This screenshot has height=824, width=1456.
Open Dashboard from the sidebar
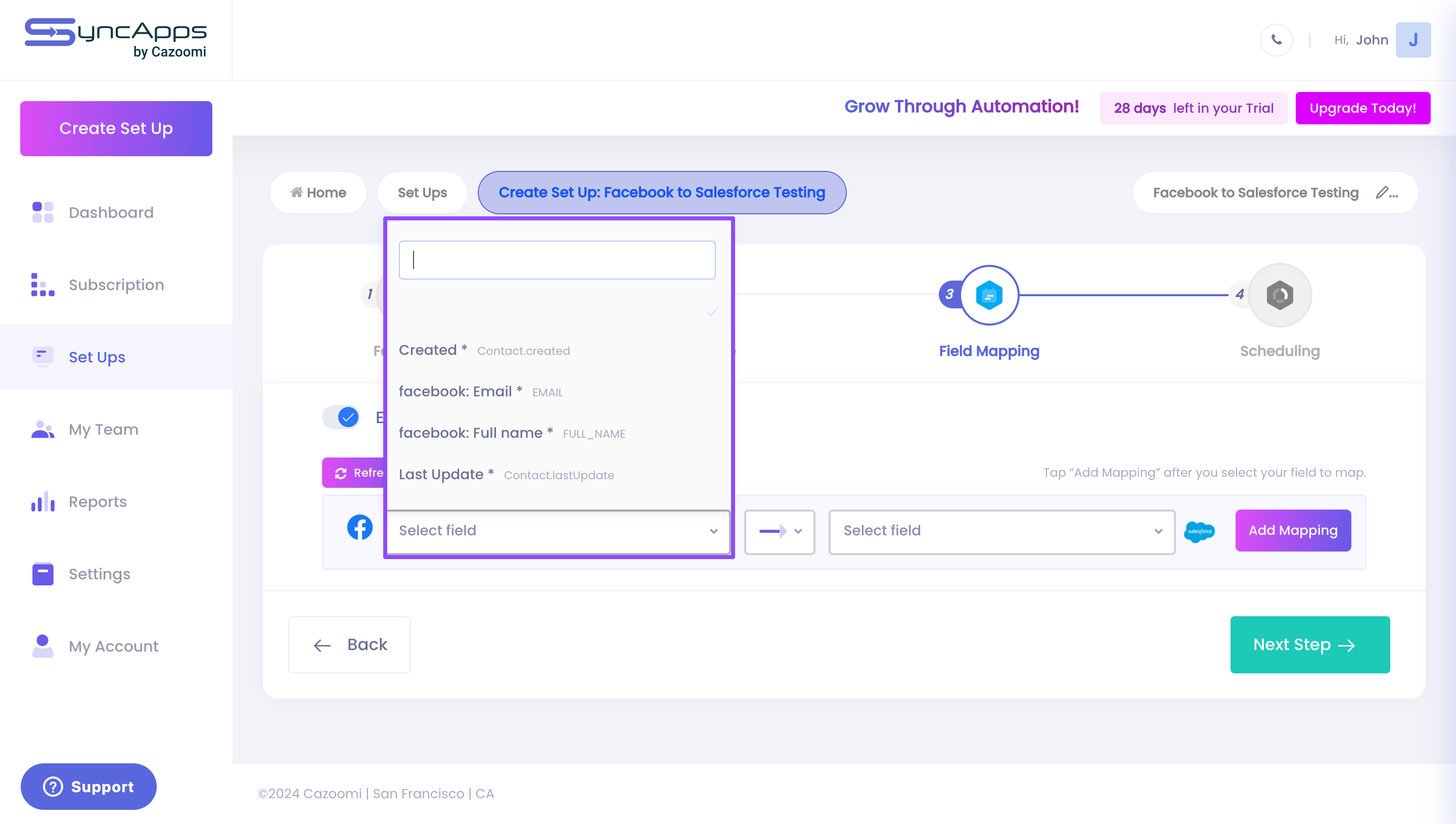pyautogui.click(x=110, y=212)
